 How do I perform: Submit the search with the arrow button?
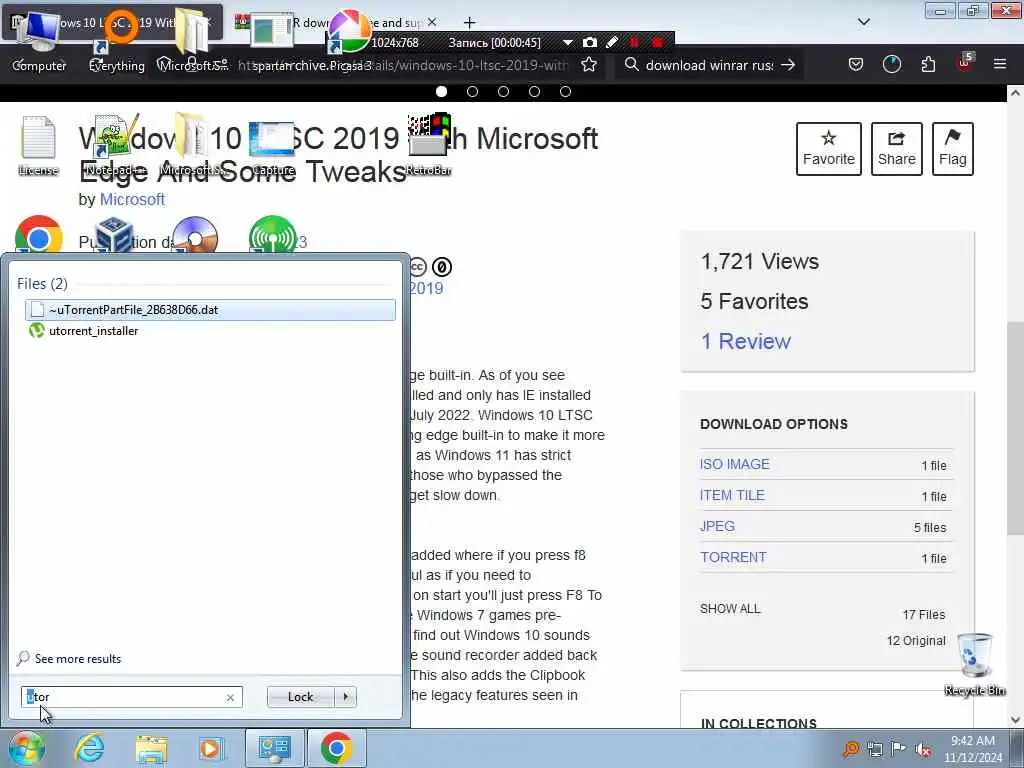click(788, 65)
